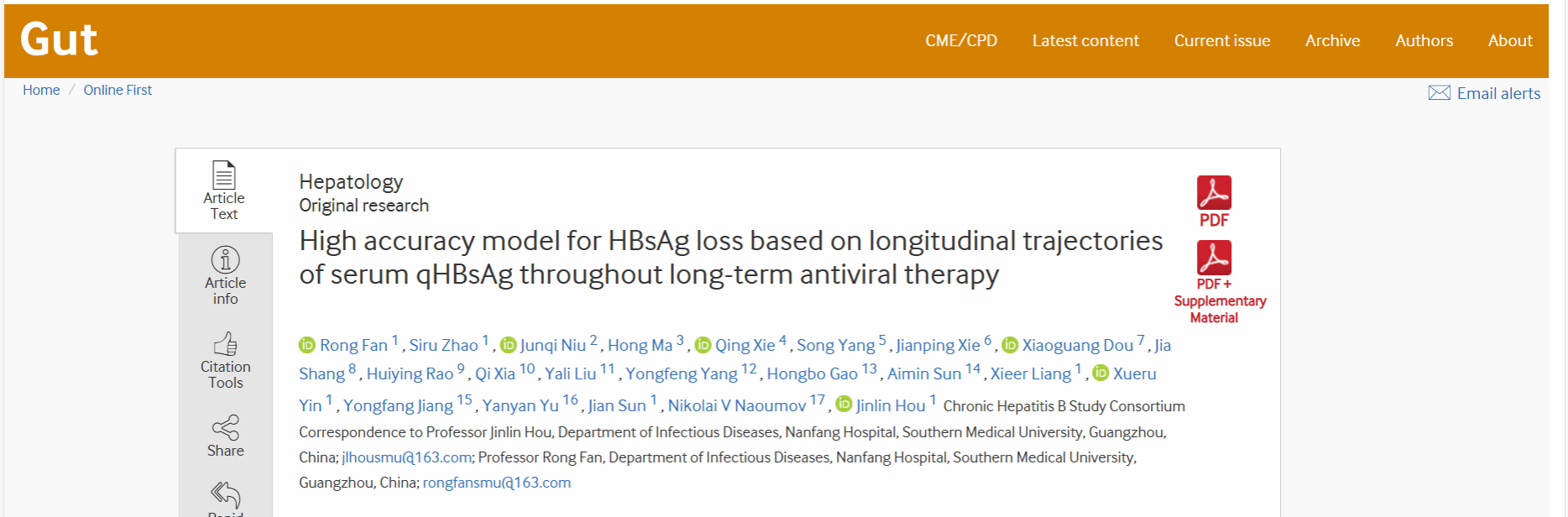Open Citation Tools thumbs-up icon

(225, 344)
